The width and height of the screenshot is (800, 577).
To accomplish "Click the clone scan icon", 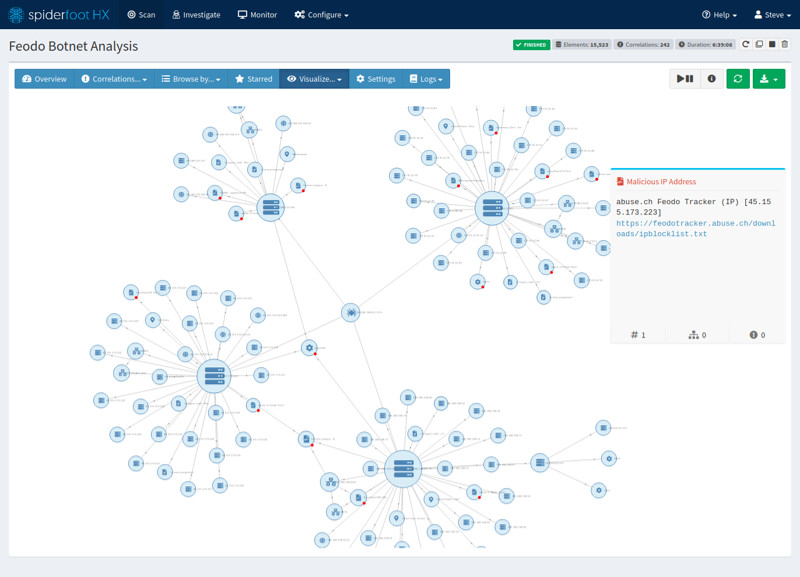I will point(759,44).
